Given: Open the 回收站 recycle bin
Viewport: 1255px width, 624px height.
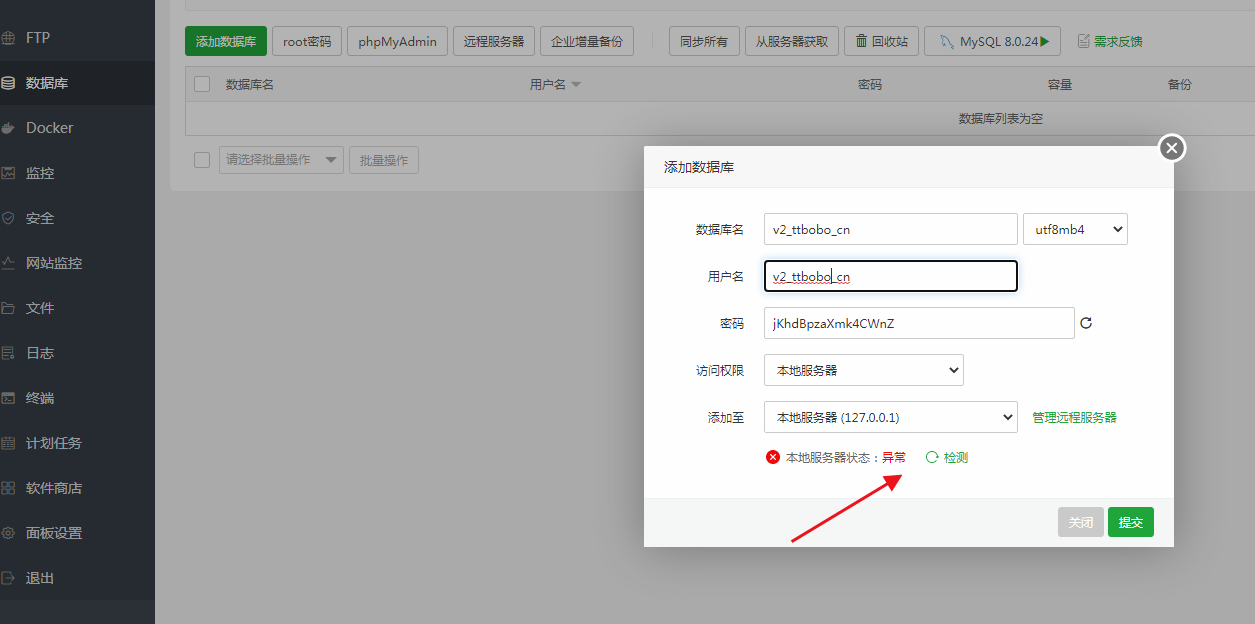Looking at the screenshot, I should tap(882, 41).
